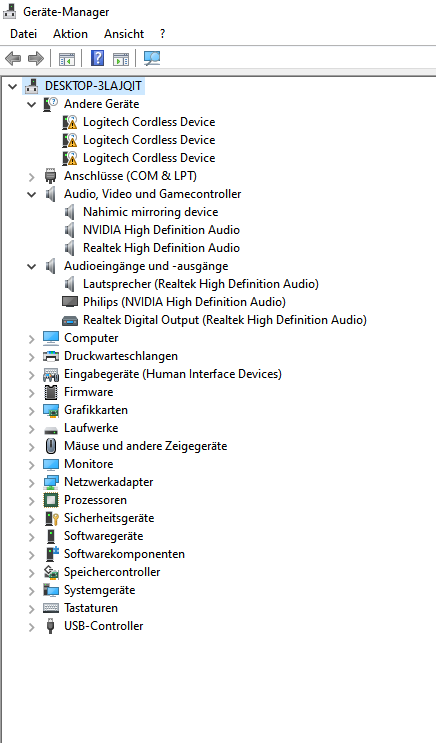Viewport: 436px width, 743px height.
Task: Select the Prozessoren chip icon
Action: [51, 500]
